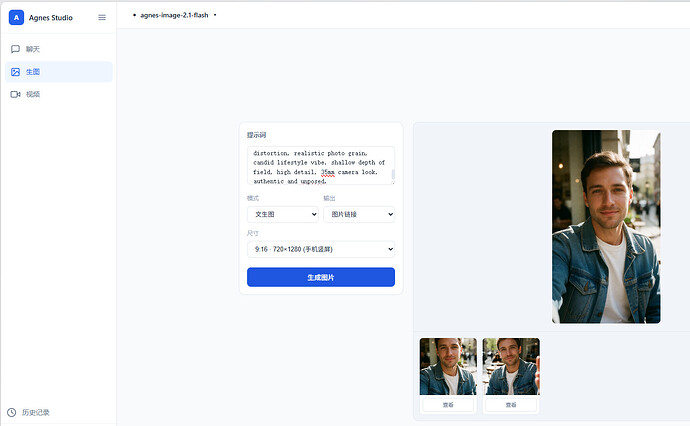Select the second result thumbnail with raised hand
The height and width of the screenshot is (426, 690).
(511, 366)
